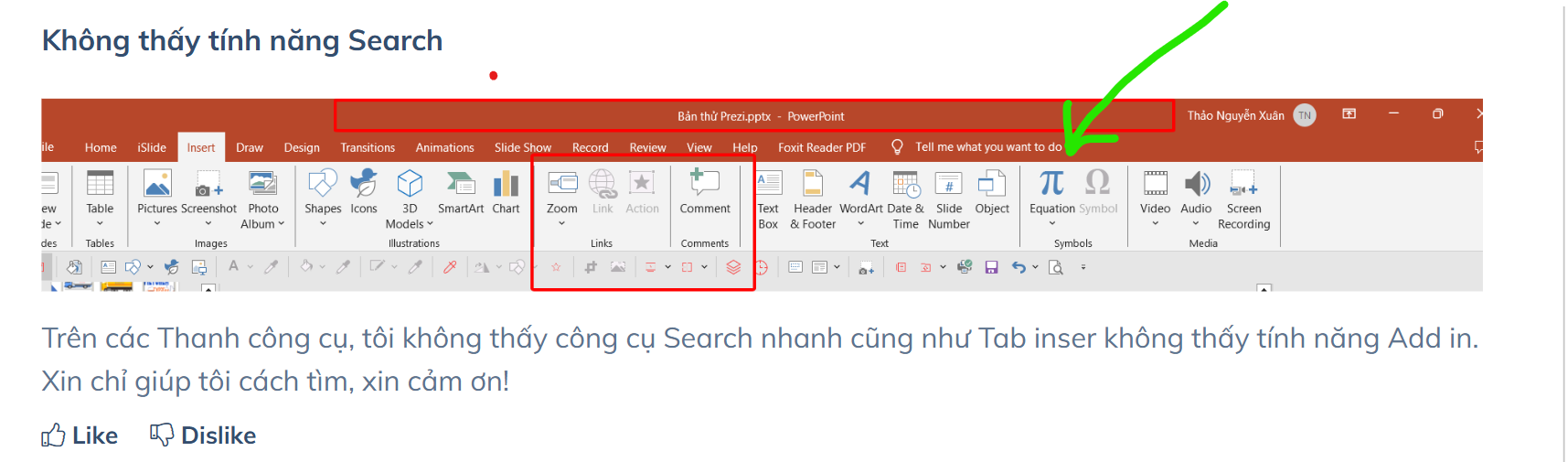Open the Screenshot tool
Image resolution: width=1568 pixels, height=462 pixels.
coord(208,199)
